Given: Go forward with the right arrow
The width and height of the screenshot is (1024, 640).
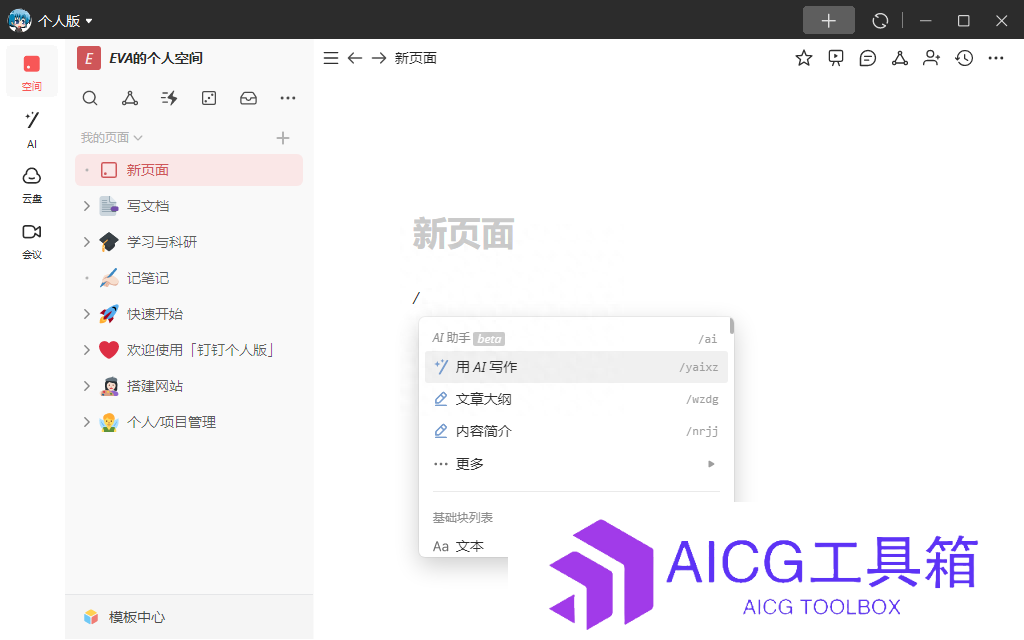Looking at the screenshot, I should [x=379, y=58].
